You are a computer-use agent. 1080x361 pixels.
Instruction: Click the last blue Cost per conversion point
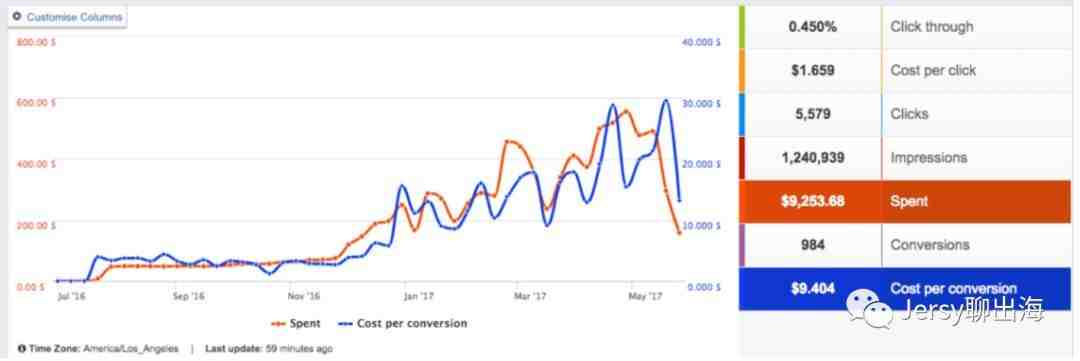680,200
